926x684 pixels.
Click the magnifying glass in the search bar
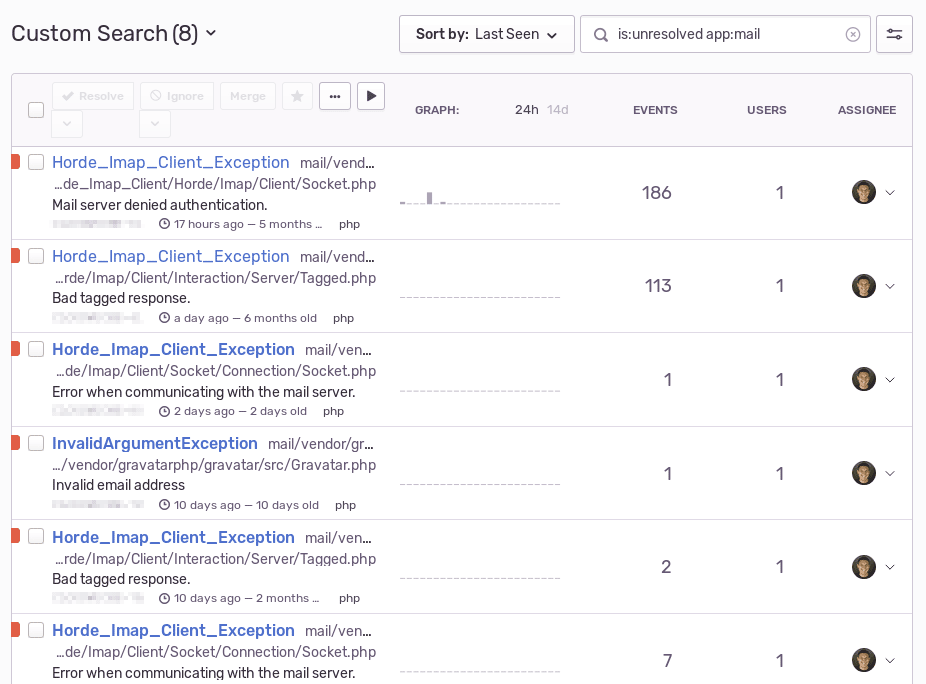click(x=600, y=33)
